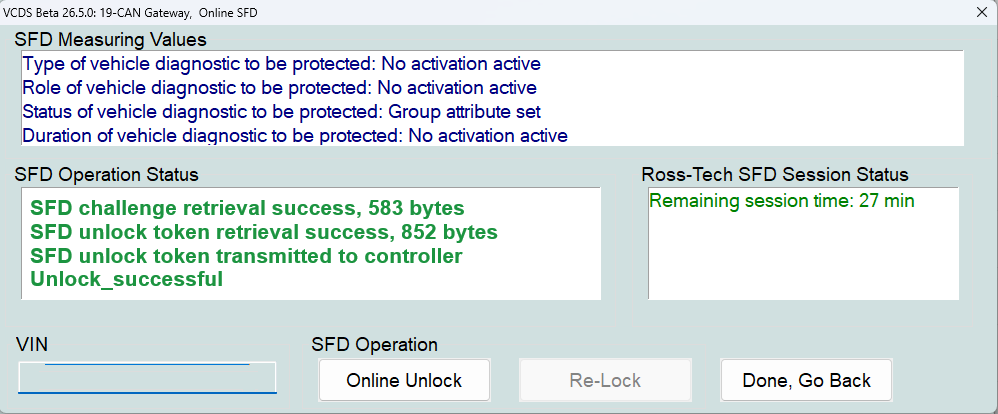Click the SFD challenge retrieval success line

point(247,208)
